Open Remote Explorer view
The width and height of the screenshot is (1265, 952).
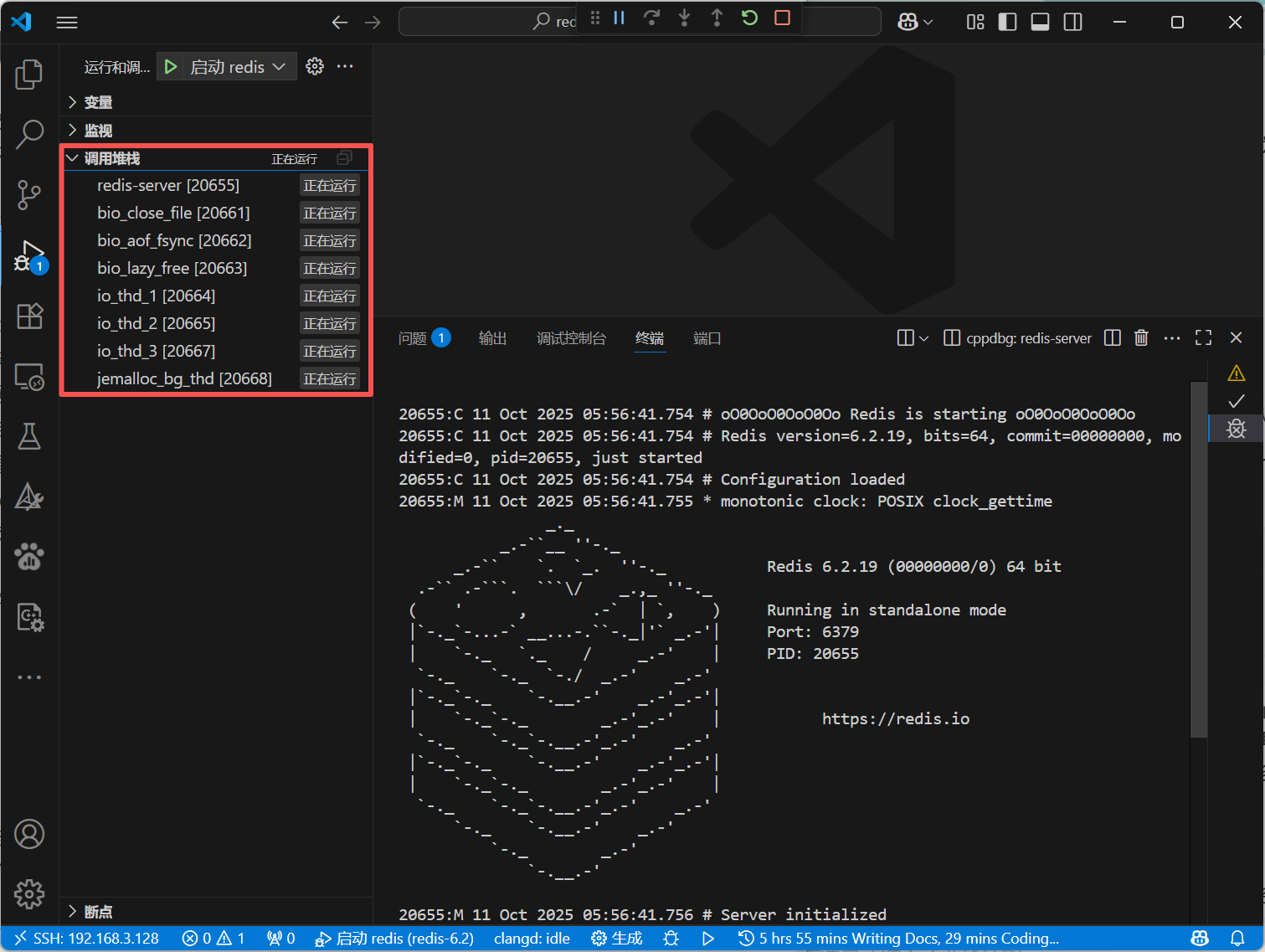click(29, 377)
